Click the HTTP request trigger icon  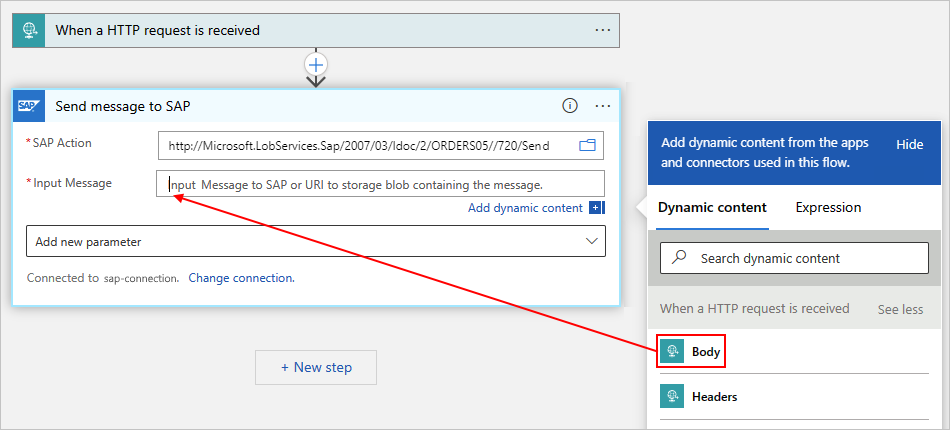29,30
